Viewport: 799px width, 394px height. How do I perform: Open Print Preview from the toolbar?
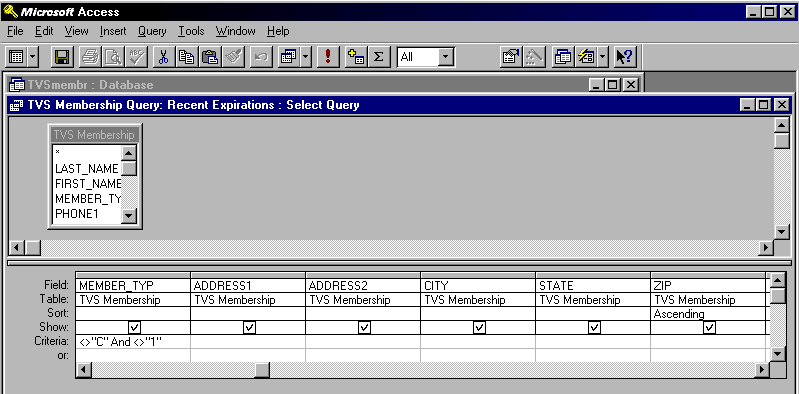113,57
